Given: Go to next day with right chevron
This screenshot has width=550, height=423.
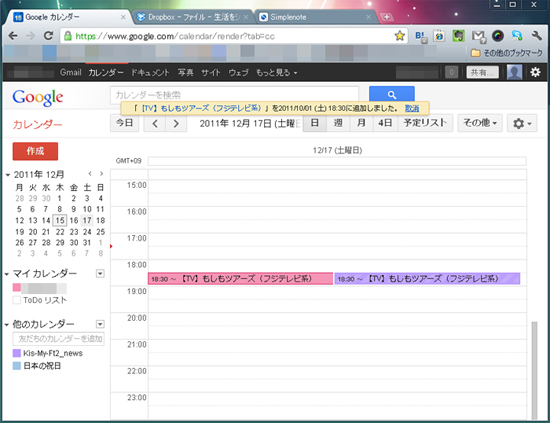Looking at the screenshot, I should click(176, 123).
